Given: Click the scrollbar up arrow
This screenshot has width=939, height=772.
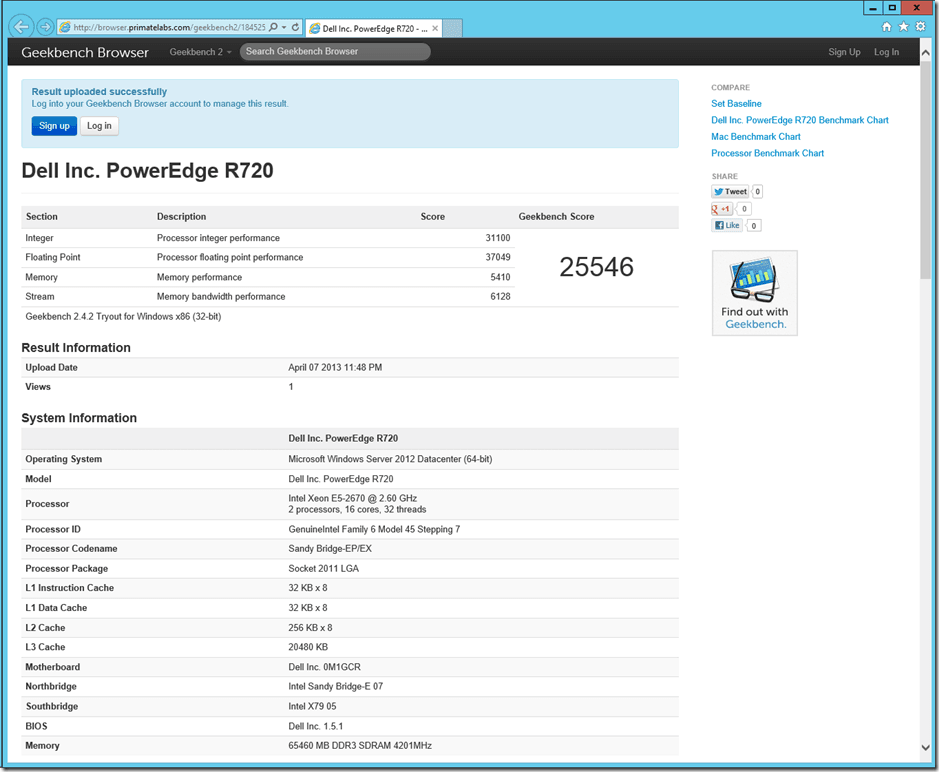Looking at the screenshot, I should (x=925, y=53).
